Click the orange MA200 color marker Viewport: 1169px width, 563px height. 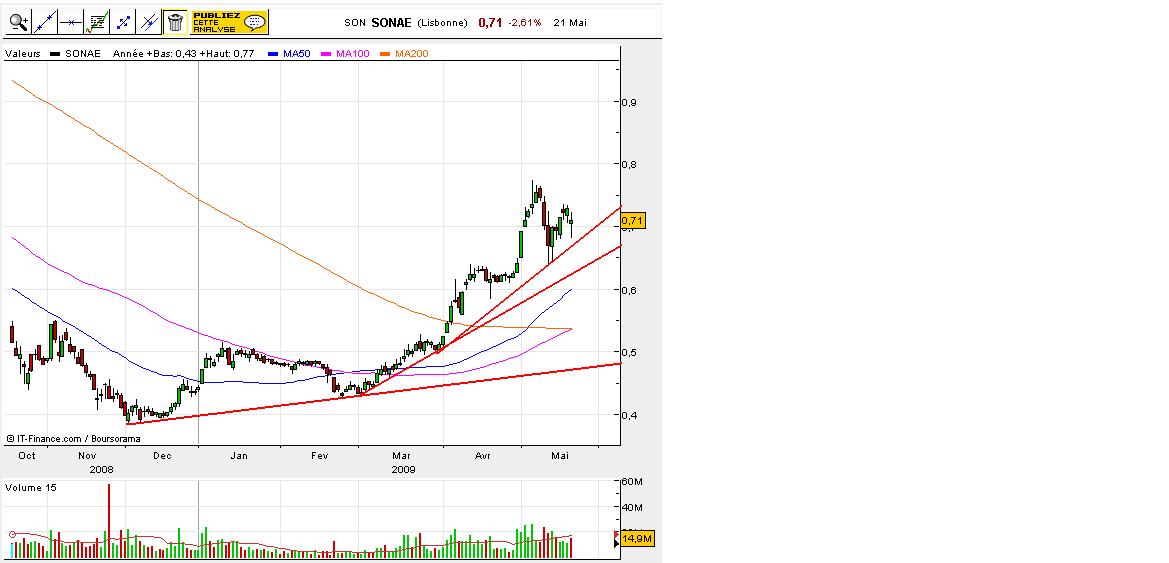click(x=385, y=54)
